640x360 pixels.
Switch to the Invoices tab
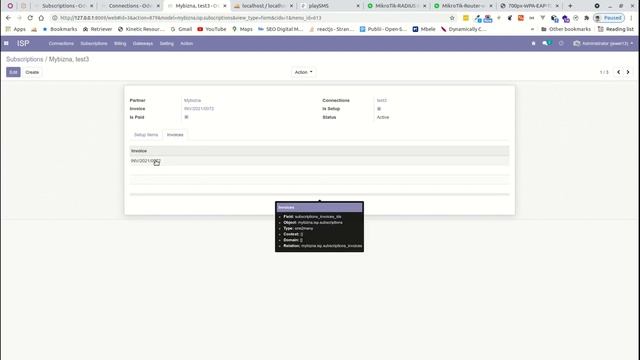point(175,135)
